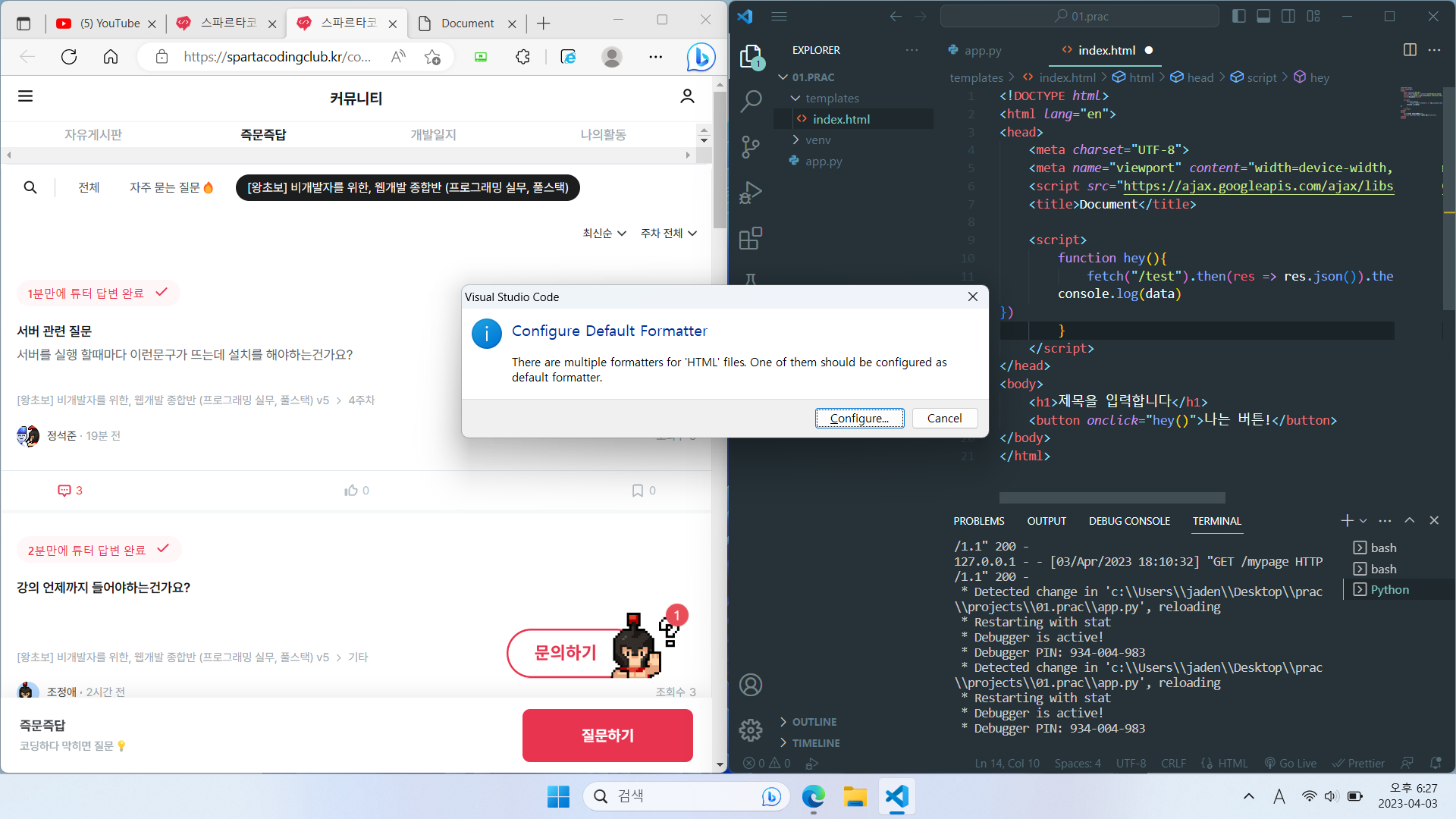Open the terminal launch profile dropdown
Viewport: 1456px width, 819px height.
[x=1363, y=521]
